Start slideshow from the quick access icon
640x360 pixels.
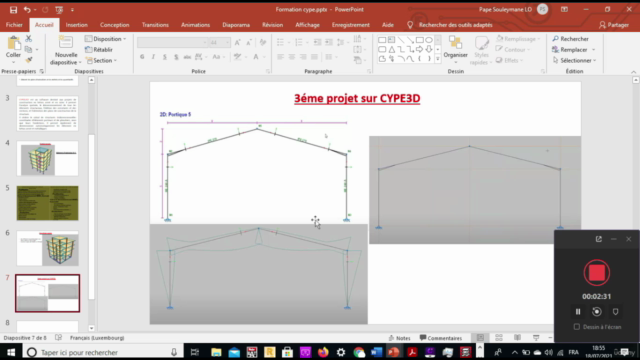59,9
